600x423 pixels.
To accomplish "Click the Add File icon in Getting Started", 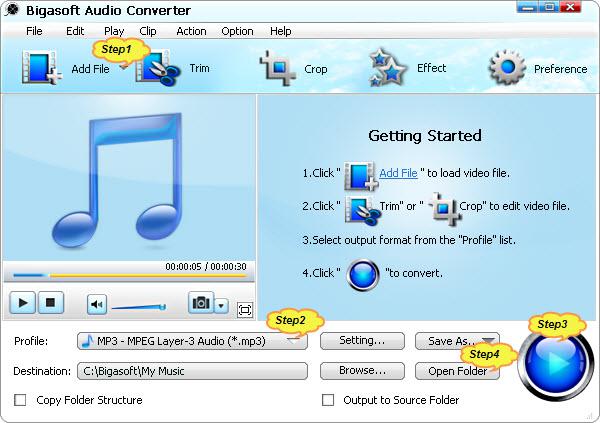I will (361, 176).
